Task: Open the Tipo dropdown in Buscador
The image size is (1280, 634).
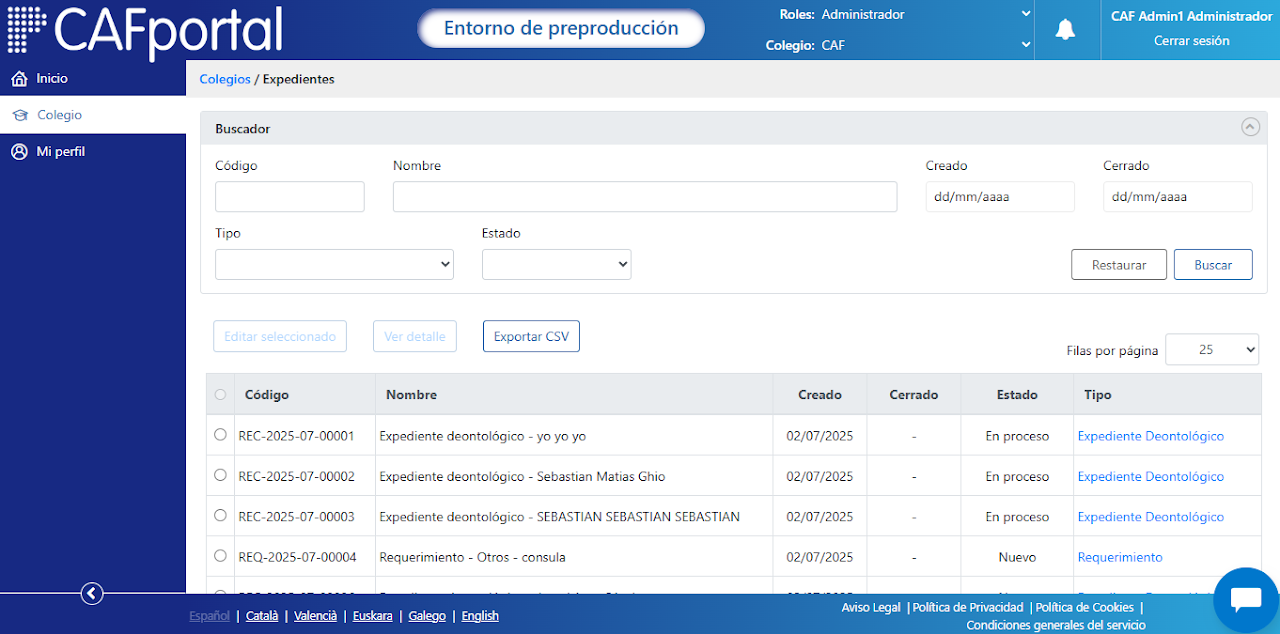Action: 334,265
